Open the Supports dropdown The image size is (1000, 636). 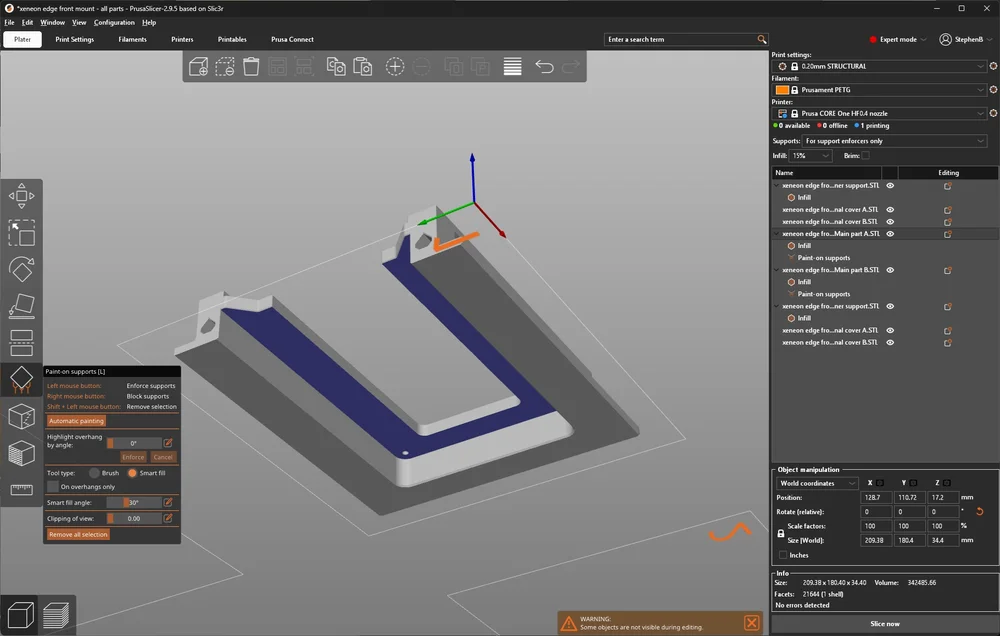click(x=895, y=141)
